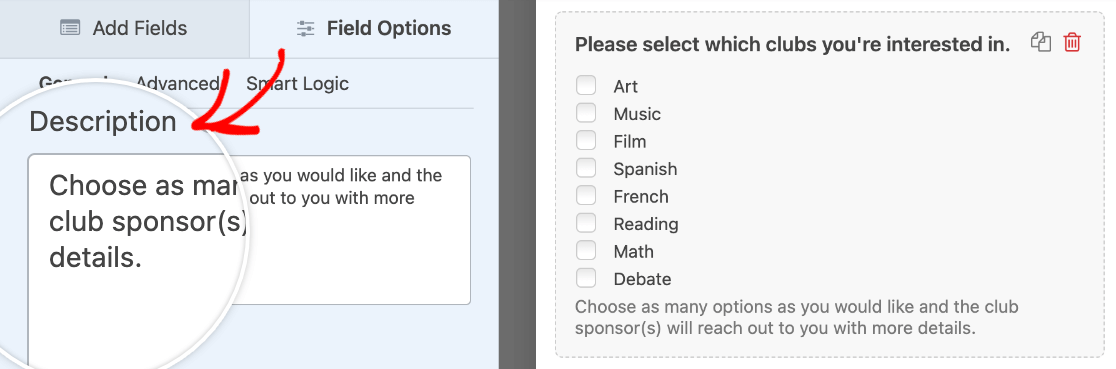Open the Advanced sub-tab
The width and height of the screenshot is (1116, 369).
(177, 83)
